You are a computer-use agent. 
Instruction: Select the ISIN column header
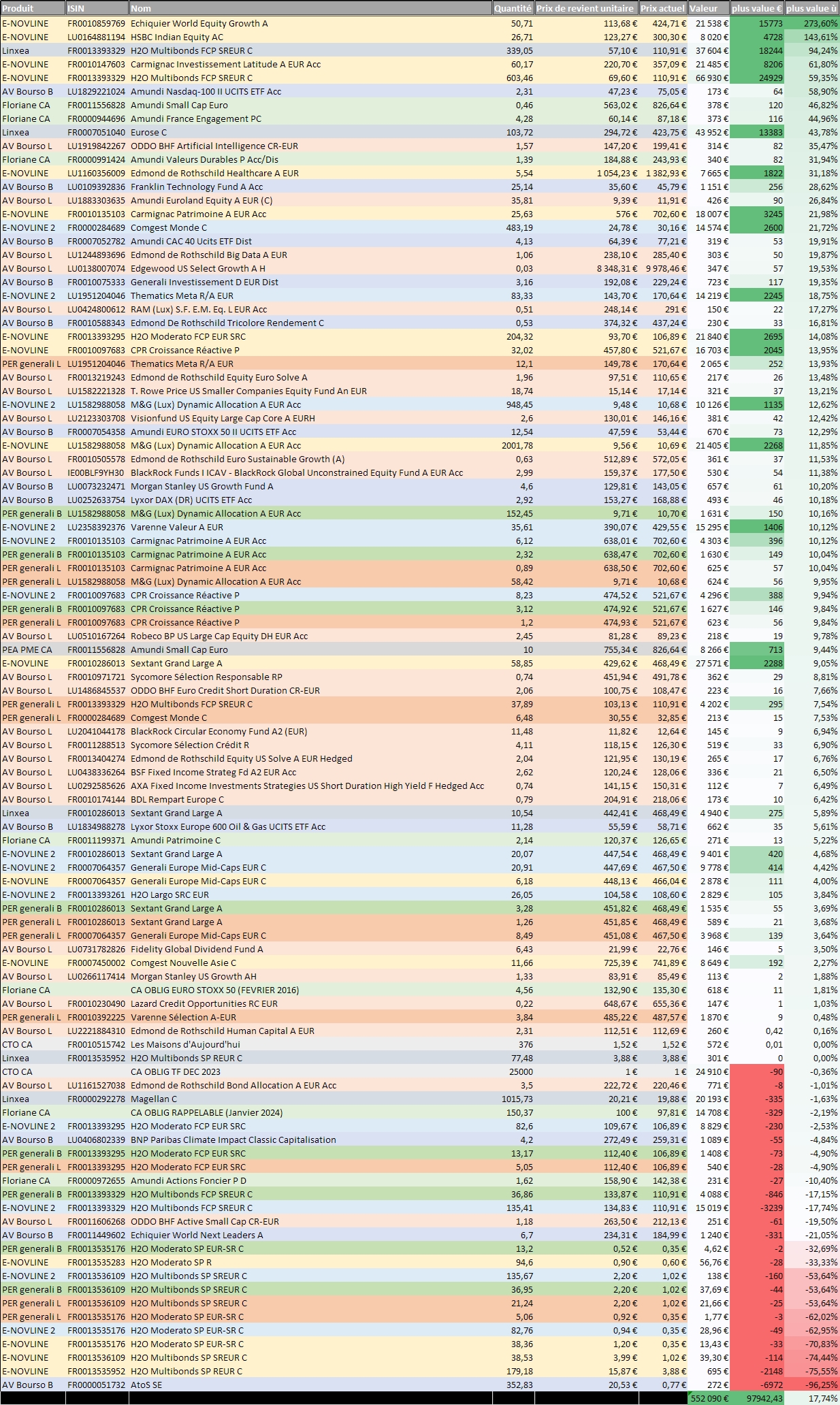97,8
